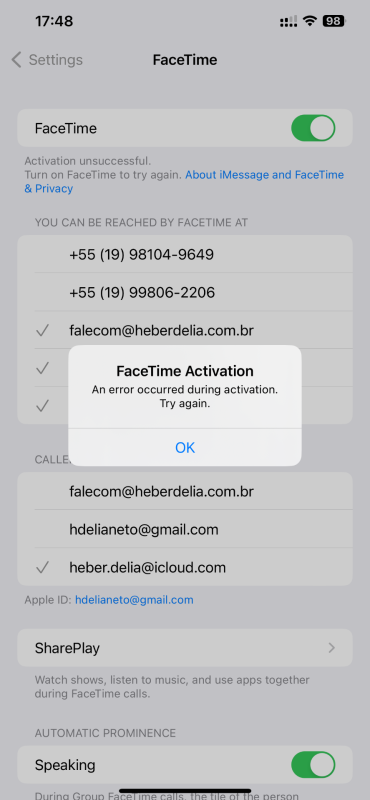Tap the cellular signal bars icon
This screenshot has width=370, height=800.
coord(288,21)
